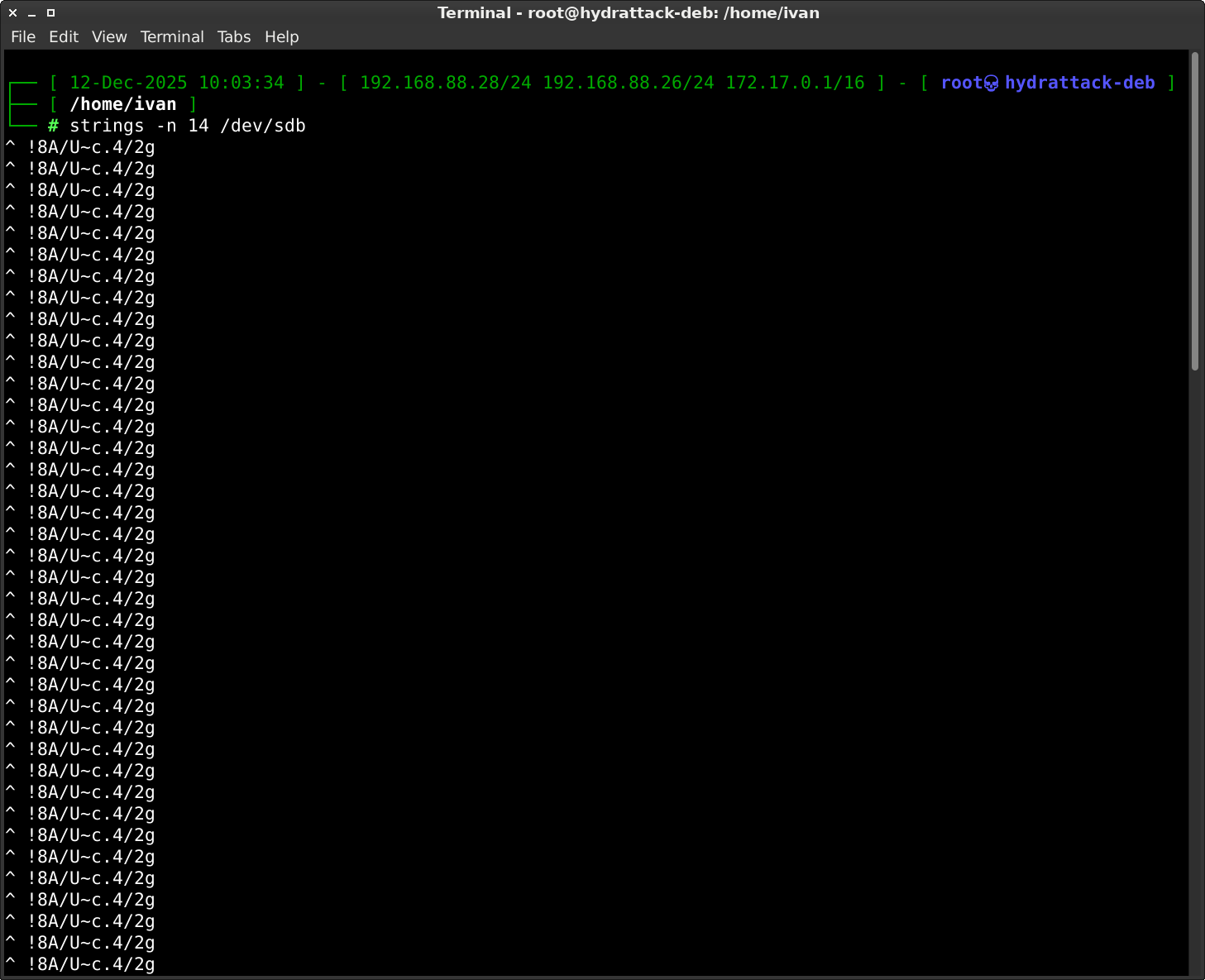Open the Terminal menu
Viewport: 1205px width, 980px height.
(x=172, y=36)
